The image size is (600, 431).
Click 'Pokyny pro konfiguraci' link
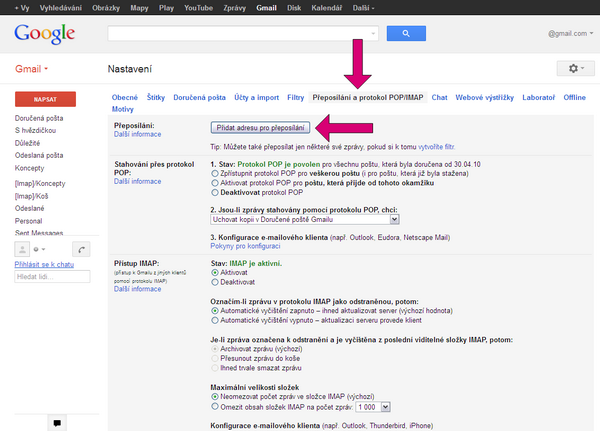245,246
